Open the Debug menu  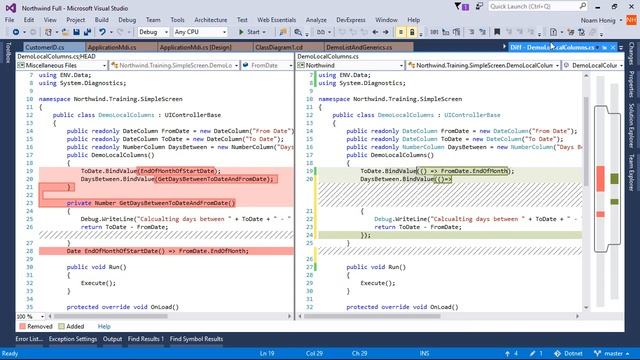pos(127,20)
